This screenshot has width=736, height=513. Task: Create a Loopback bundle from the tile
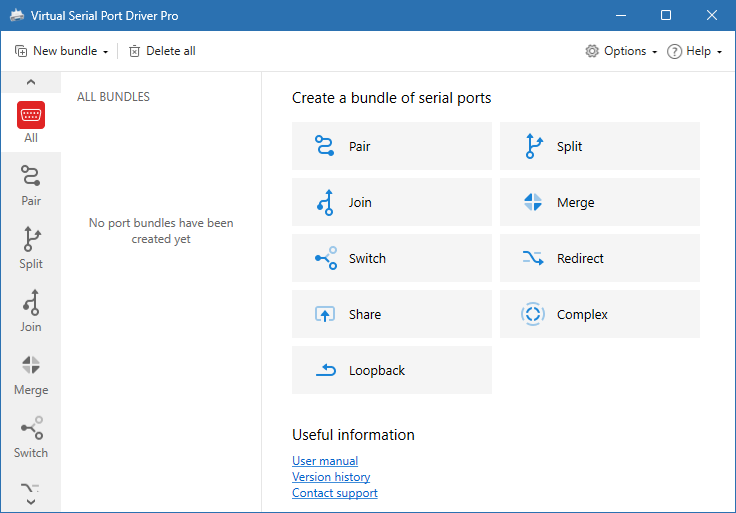392,370
